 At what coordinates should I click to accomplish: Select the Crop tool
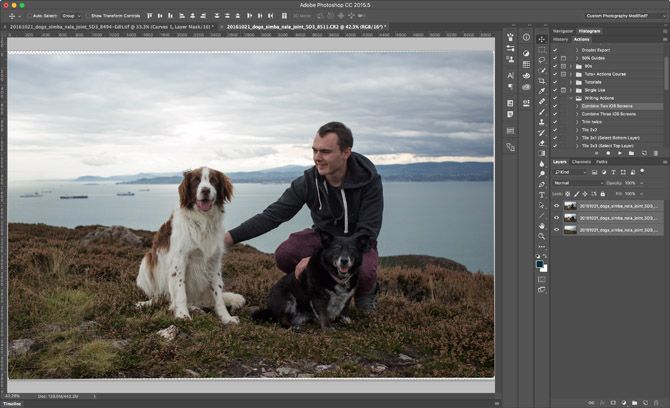pyautogui.click(x=541, y=81)
